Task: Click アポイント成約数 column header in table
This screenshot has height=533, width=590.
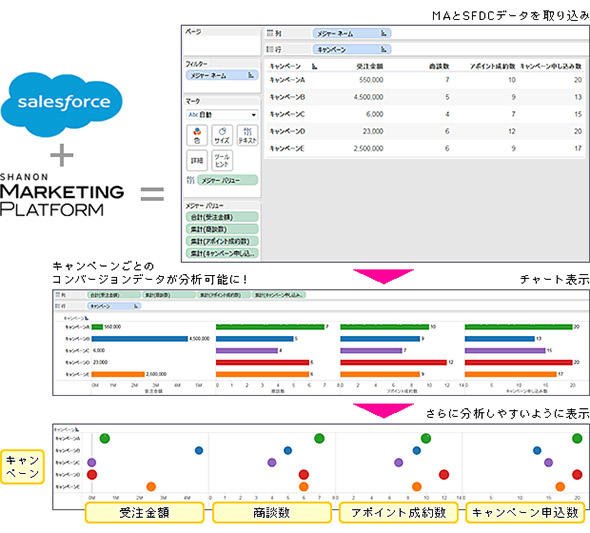Action: point(493,67)
